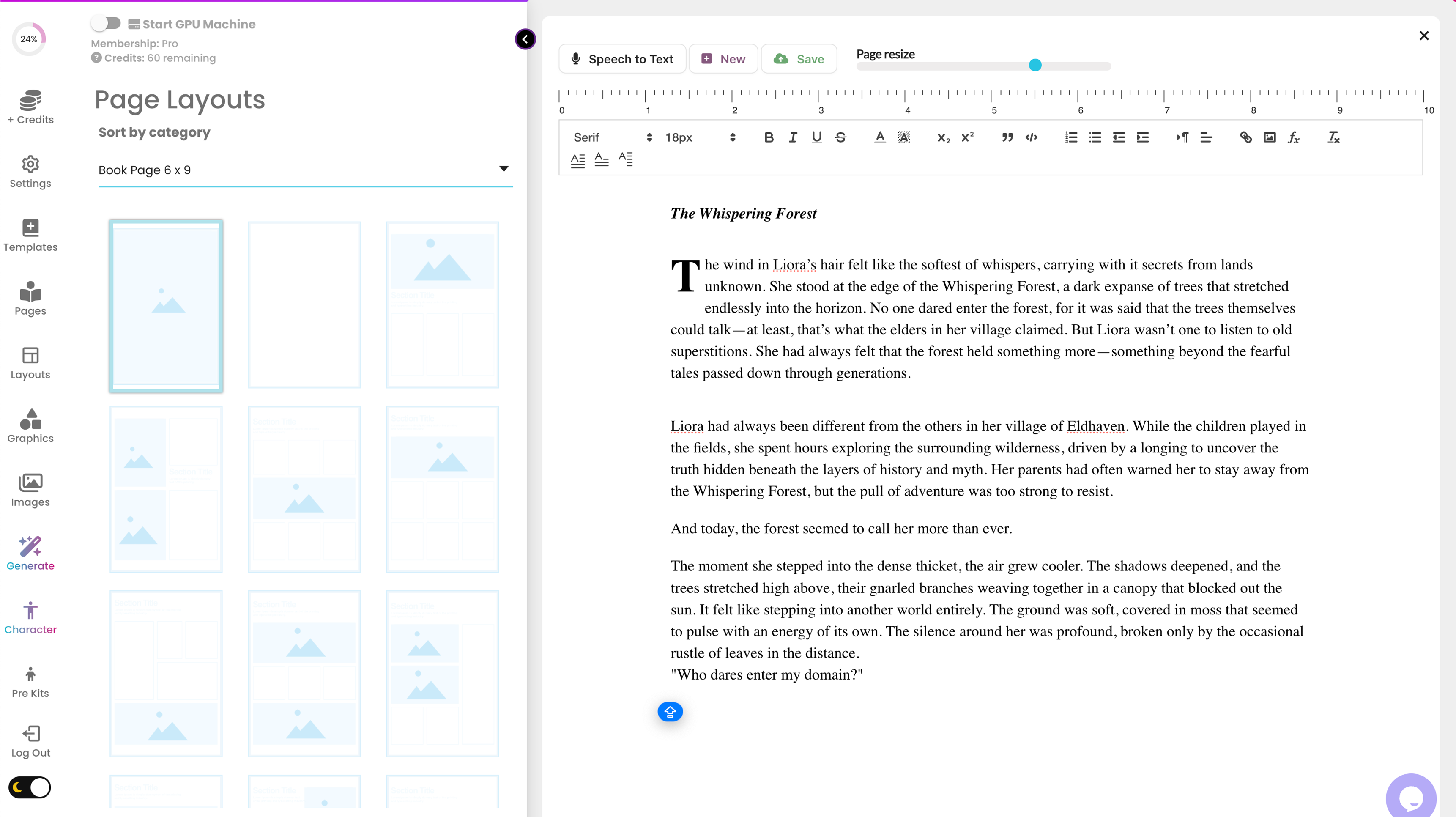Click the middle underlined-A spacing icon
The height and width of the screenshot is (817, 1456).
click(x=602, y=160)
